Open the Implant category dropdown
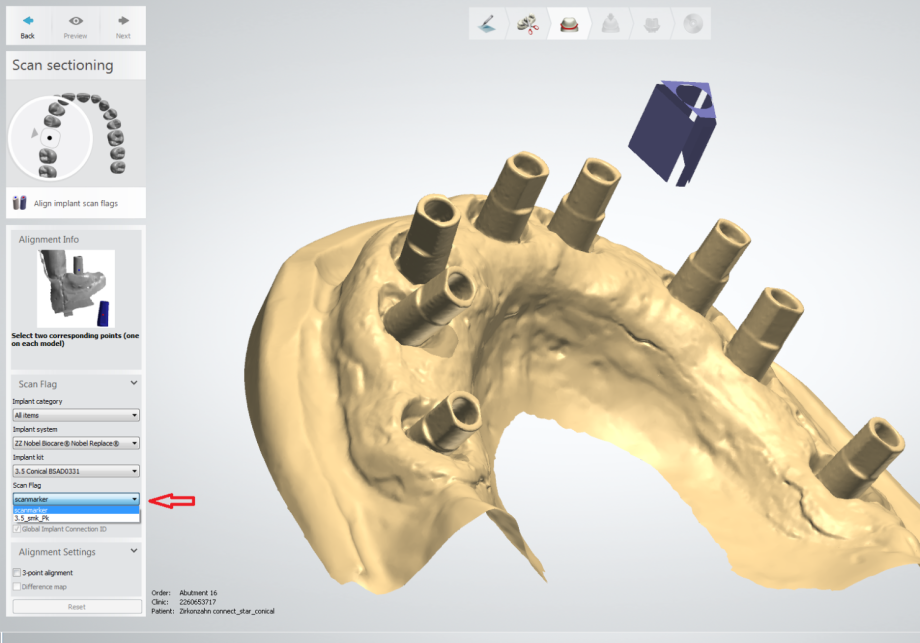The image size is (920, 643). tap(76, 415)
